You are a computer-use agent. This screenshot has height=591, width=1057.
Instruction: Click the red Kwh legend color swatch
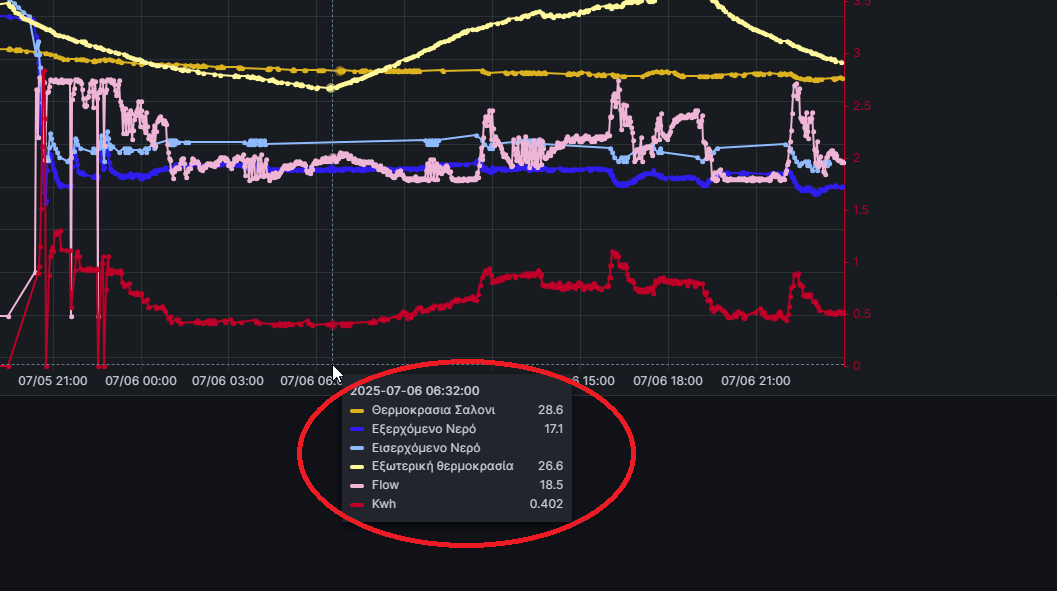(357, 504)
